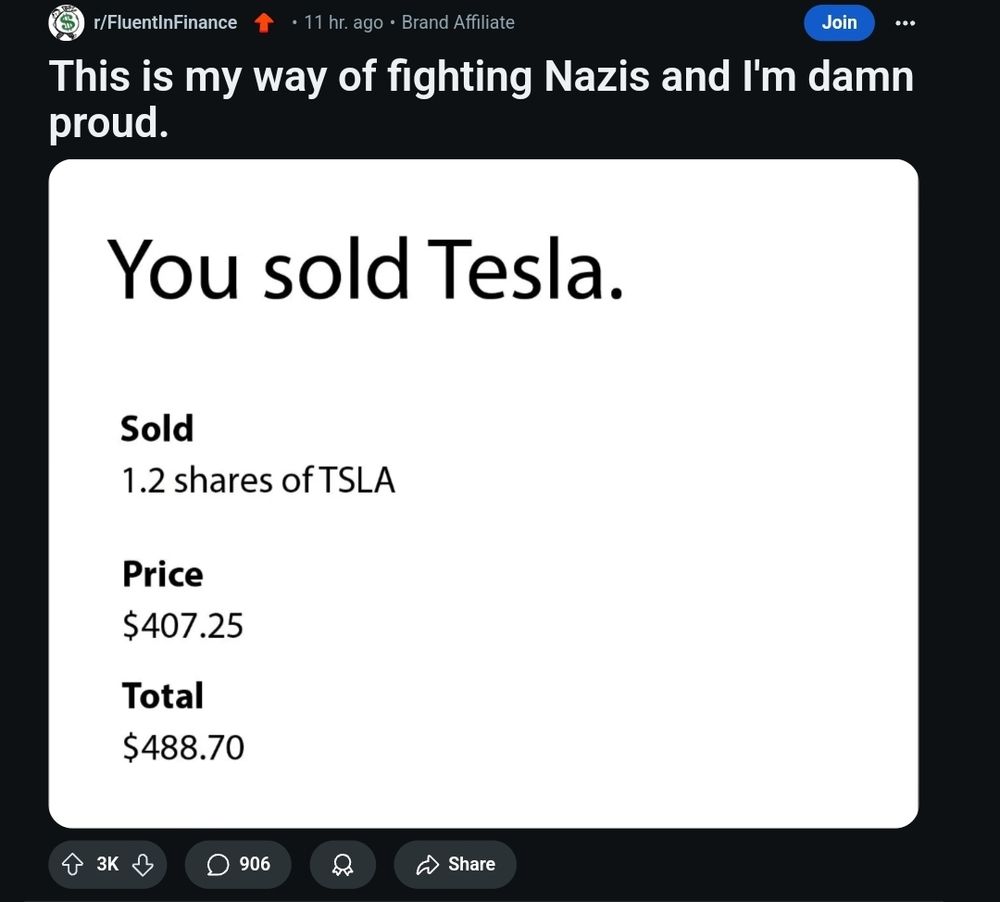Click the $407.25 price value in image
The height and width of the screenshot is (902, 1000).
tap(183, 626)
